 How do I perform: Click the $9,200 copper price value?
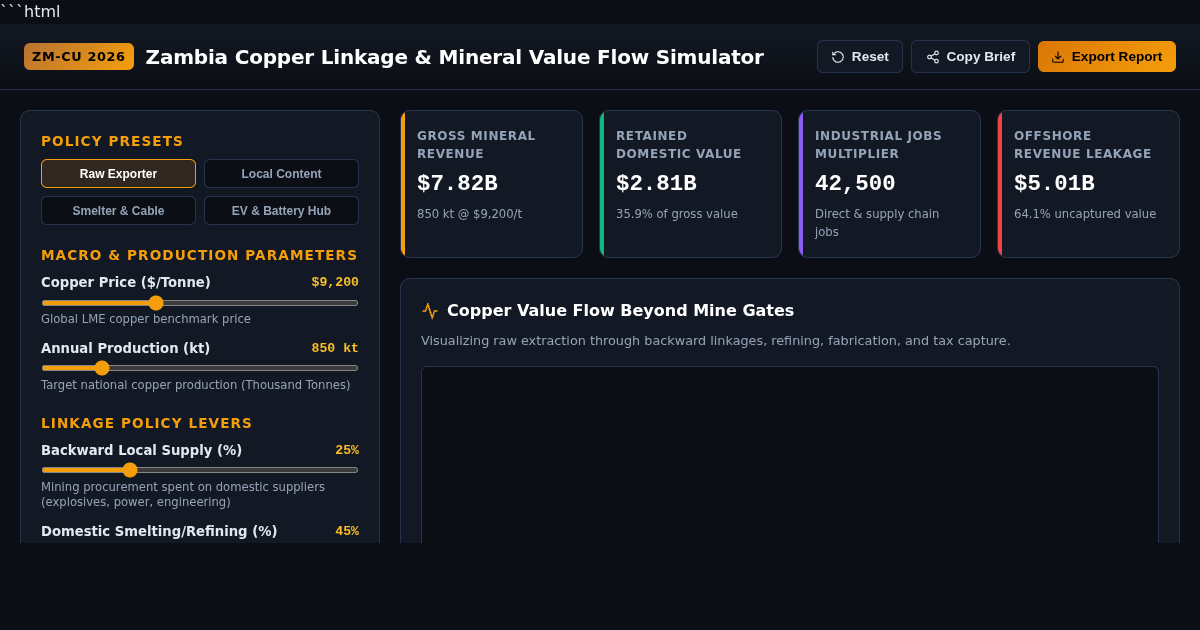coord(335,282)
